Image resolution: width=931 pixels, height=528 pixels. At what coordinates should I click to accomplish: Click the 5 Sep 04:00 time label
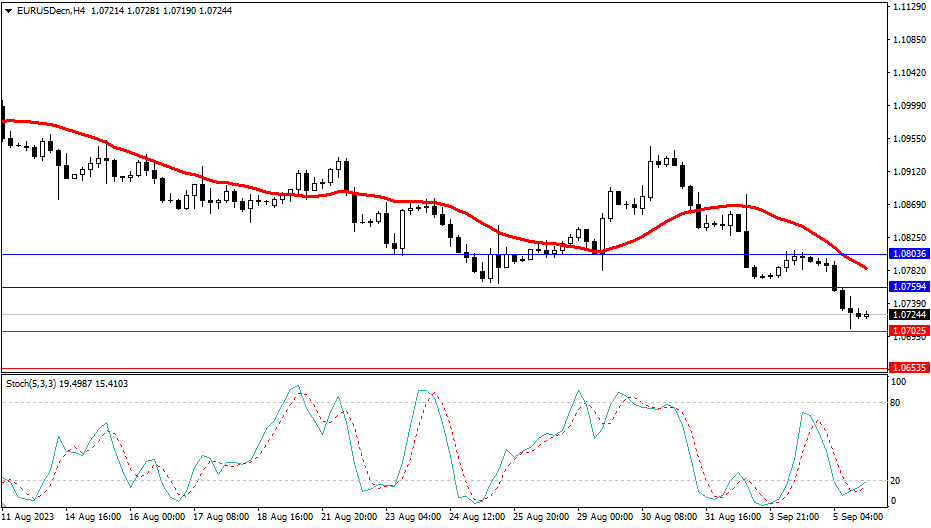pos(858,518)
